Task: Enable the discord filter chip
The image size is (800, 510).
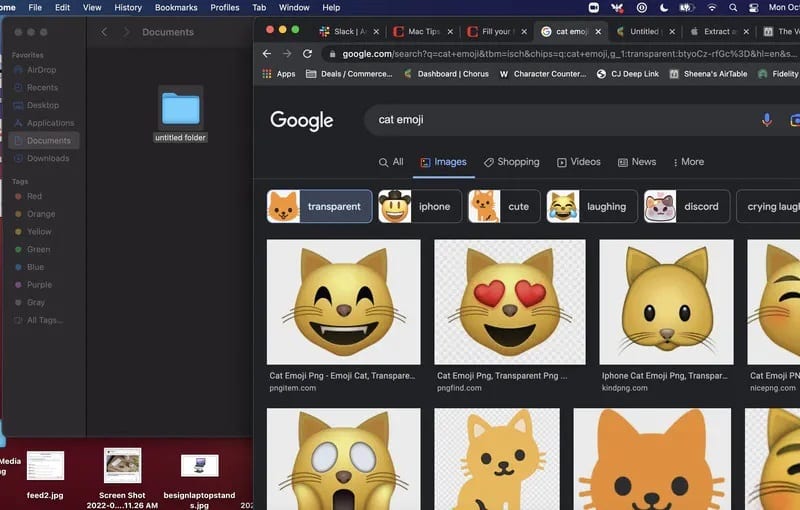Action: pyautogui.click(x=686, y=207)
